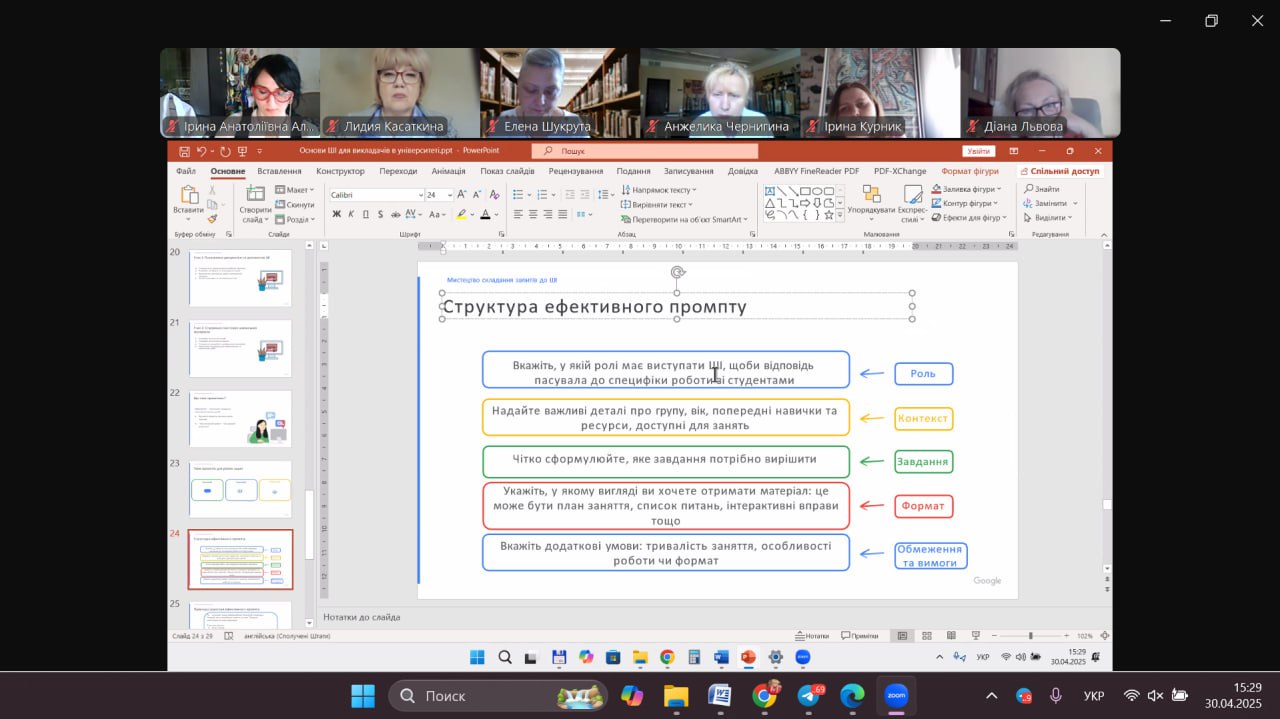Select slide 23 thumbnail in the slide panel
This screenshot has height=719, width=1280.
coord(240,488)
